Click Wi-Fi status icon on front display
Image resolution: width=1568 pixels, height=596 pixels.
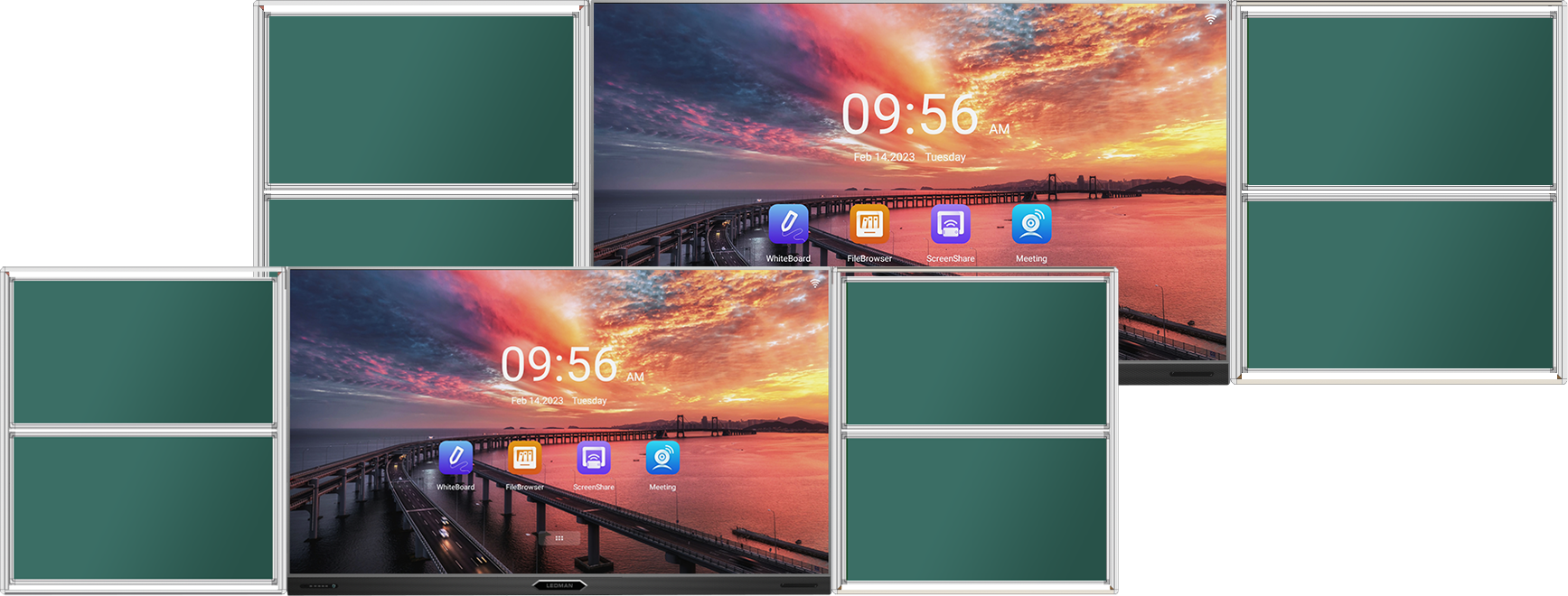click(815, 283)
